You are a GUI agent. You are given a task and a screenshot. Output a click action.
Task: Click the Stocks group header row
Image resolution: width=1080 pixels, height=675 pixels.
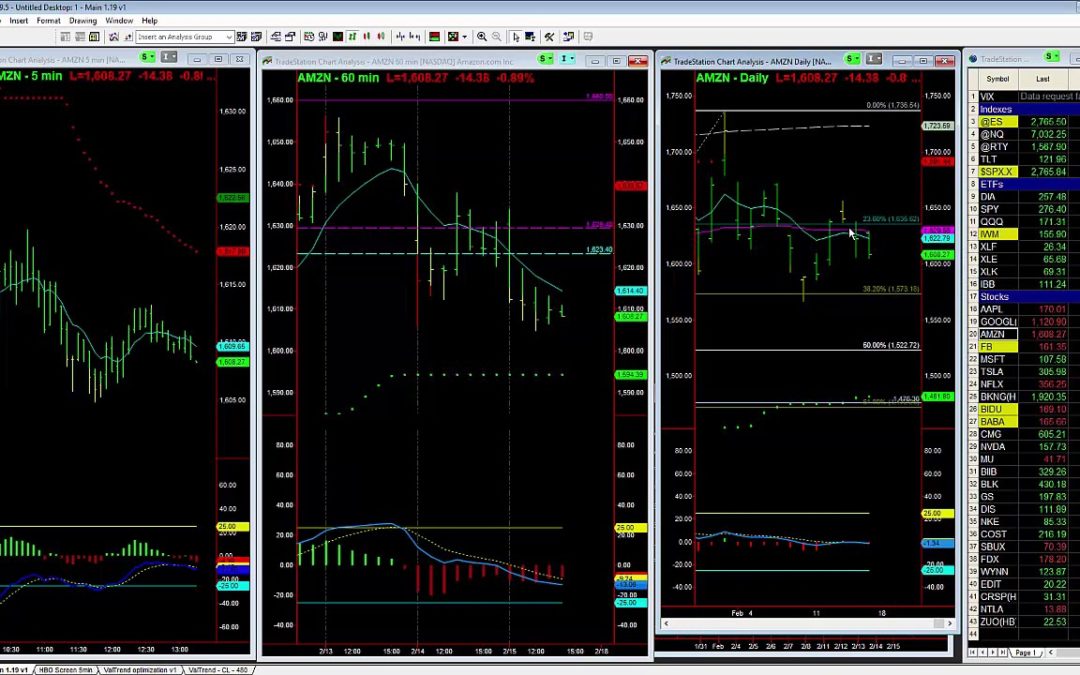point(1029,297)
